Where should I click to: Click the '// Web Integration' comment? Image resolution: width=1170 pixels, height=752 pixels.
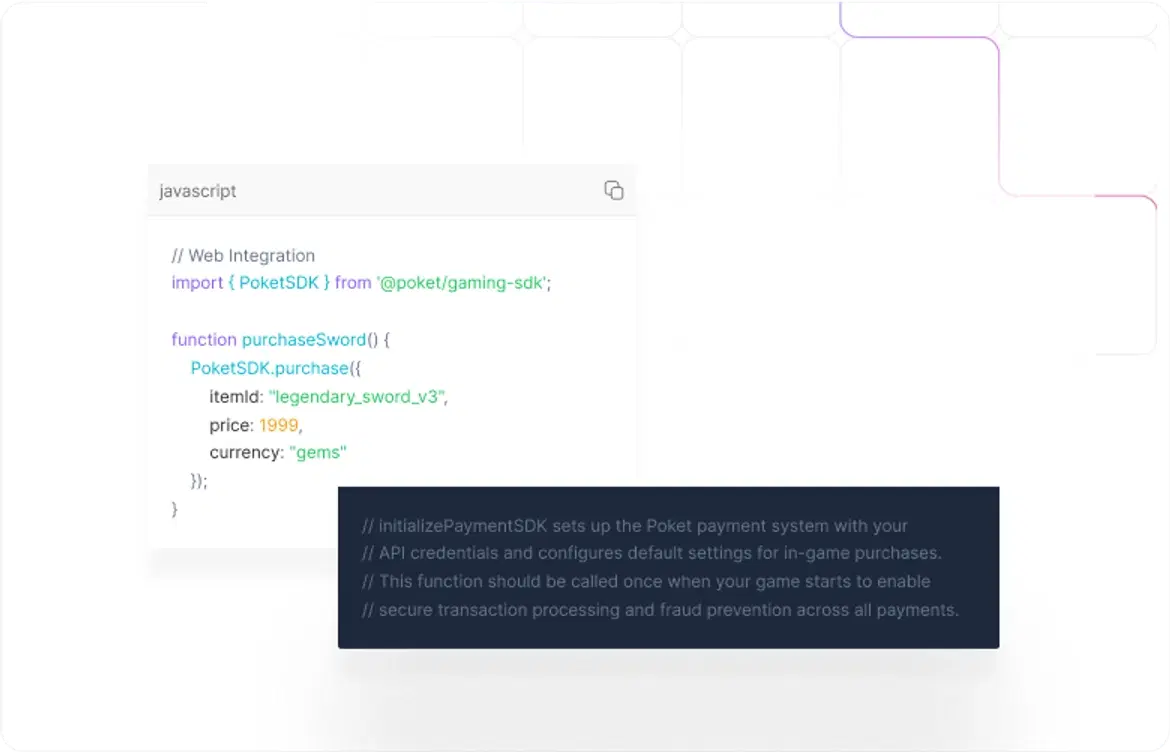(x=243, y=256)
